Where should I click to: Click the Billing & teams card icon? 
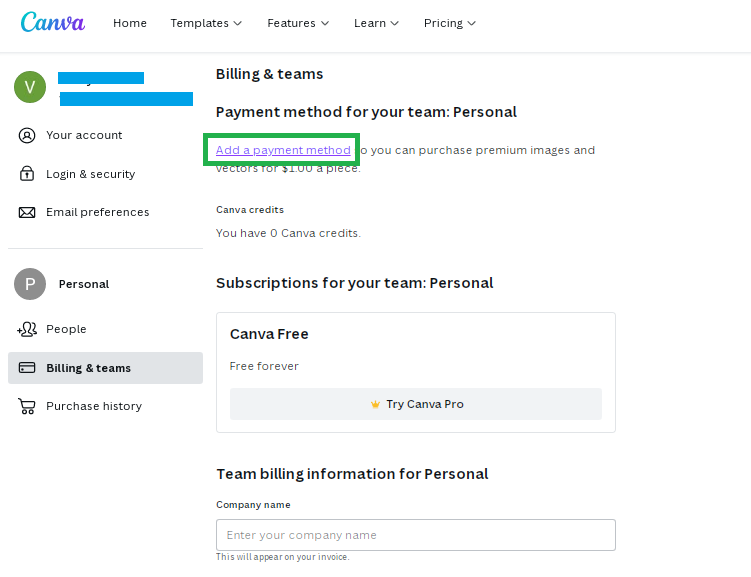(x=27, y=368)
